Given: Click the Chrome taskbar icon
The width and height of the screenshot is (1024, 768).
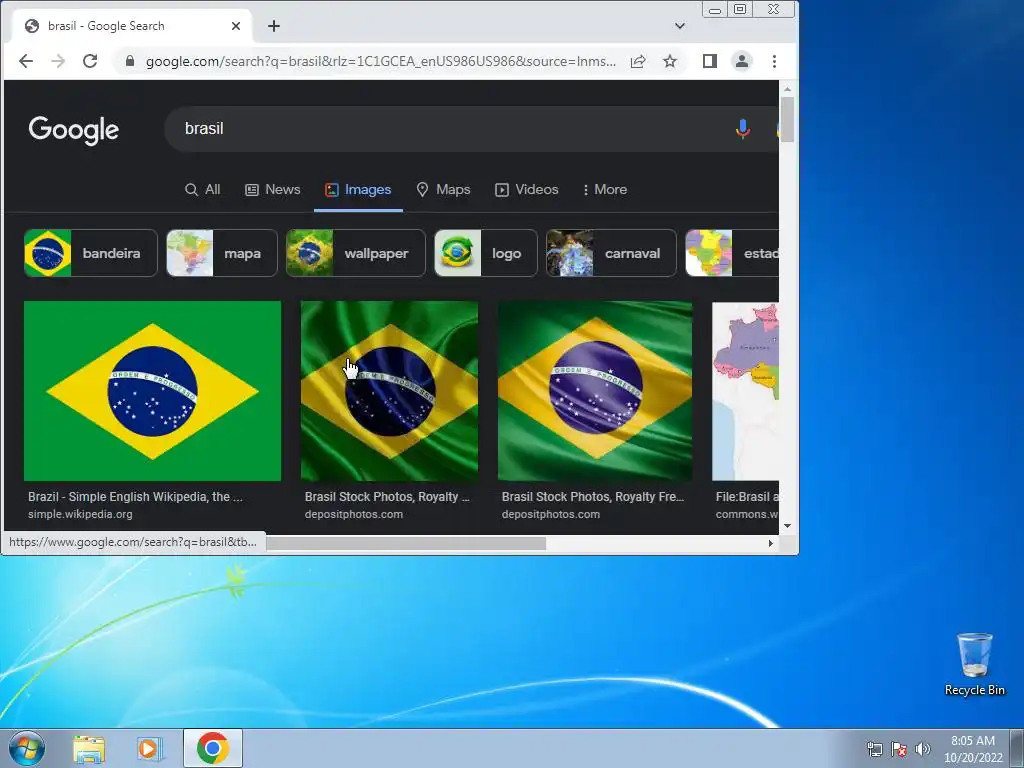Looking at the screenshot, I should pos(213,748).
